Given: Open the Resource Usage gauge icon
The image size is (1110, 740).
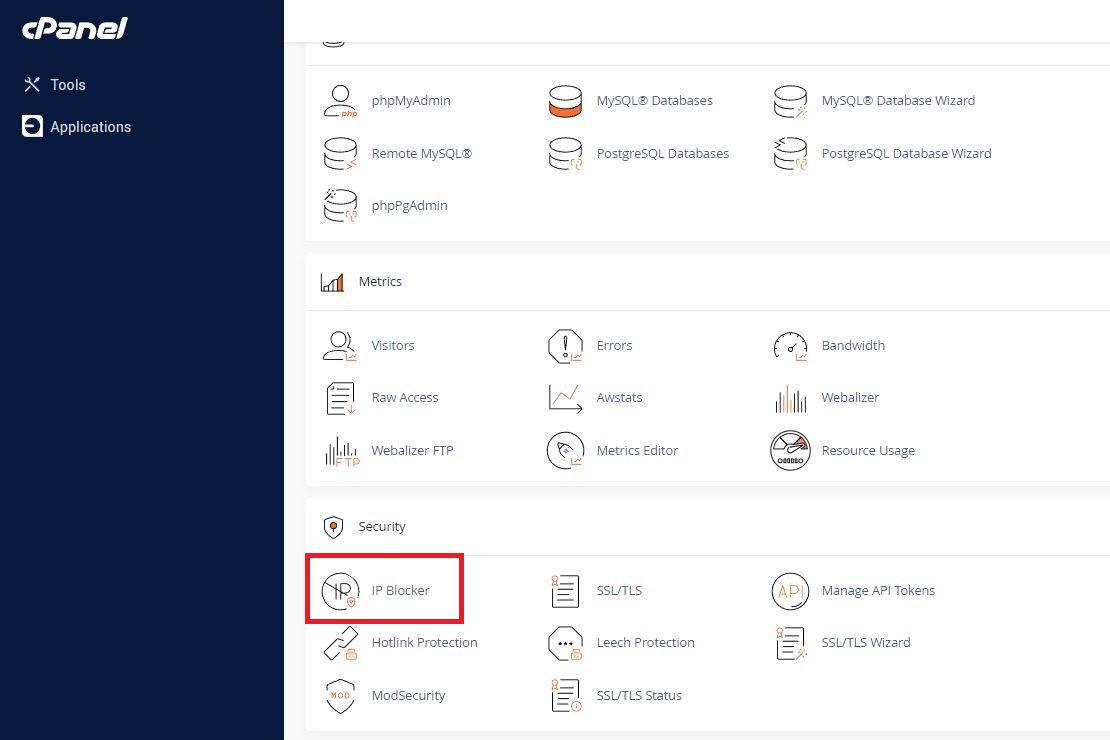Looking at the screenshot, I should (790, 450).
